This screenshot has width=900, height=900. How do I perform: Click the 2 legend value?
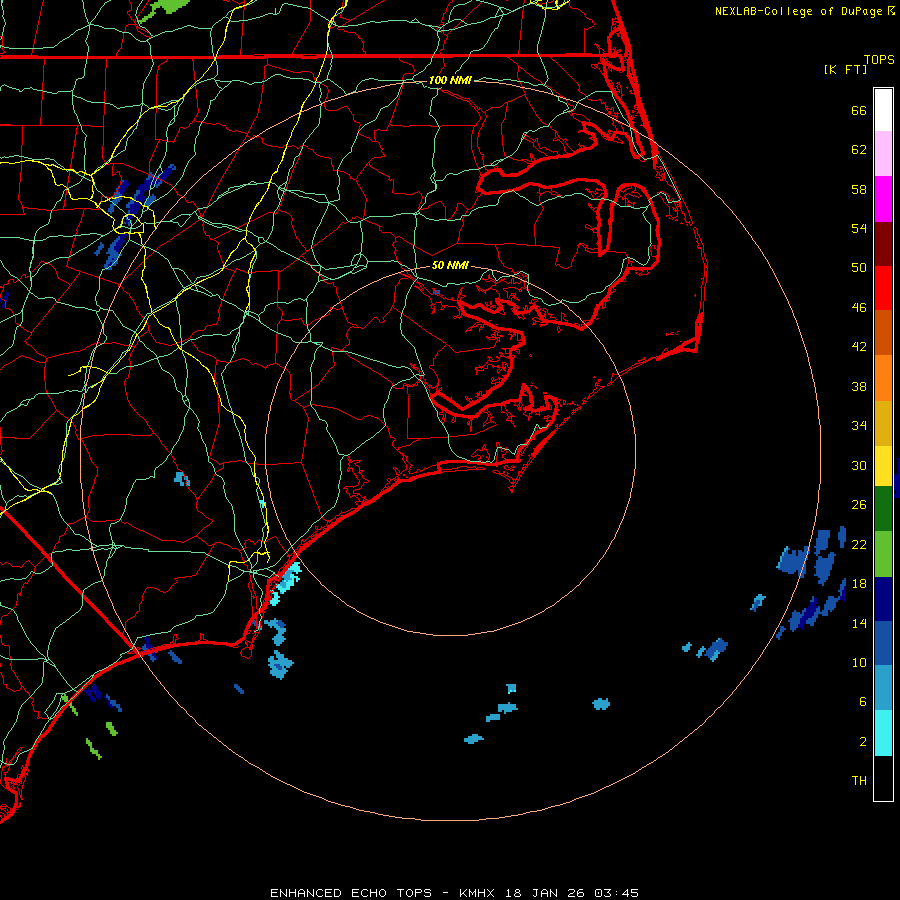coord(863,742)
